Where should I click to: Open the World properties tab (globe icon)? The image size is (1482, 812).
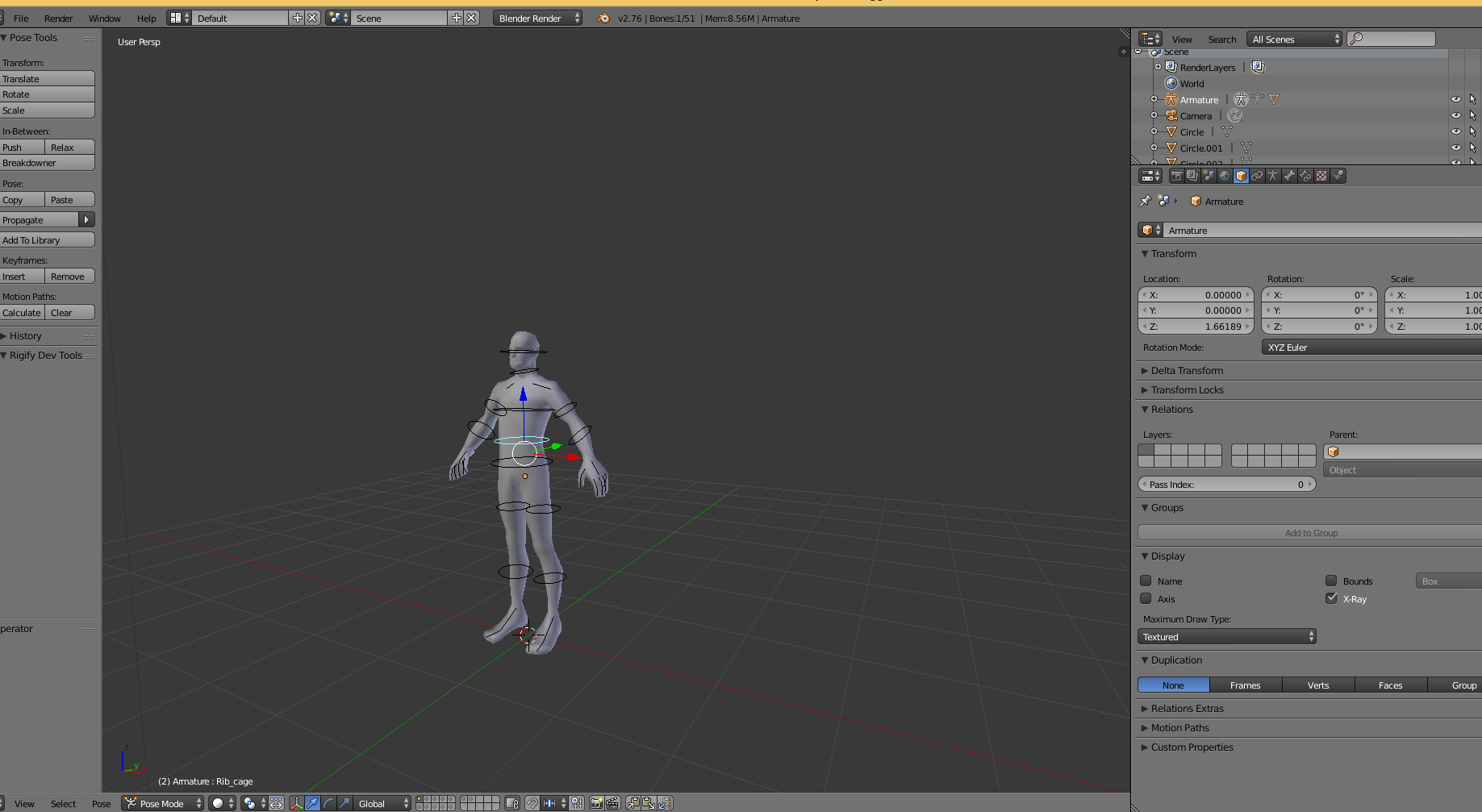tap(1225, 176)
